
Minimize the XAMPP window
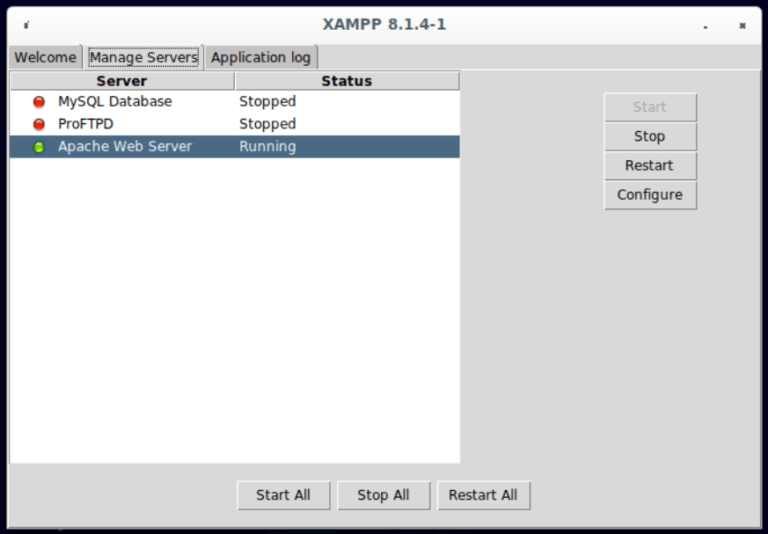click(705, 26)
